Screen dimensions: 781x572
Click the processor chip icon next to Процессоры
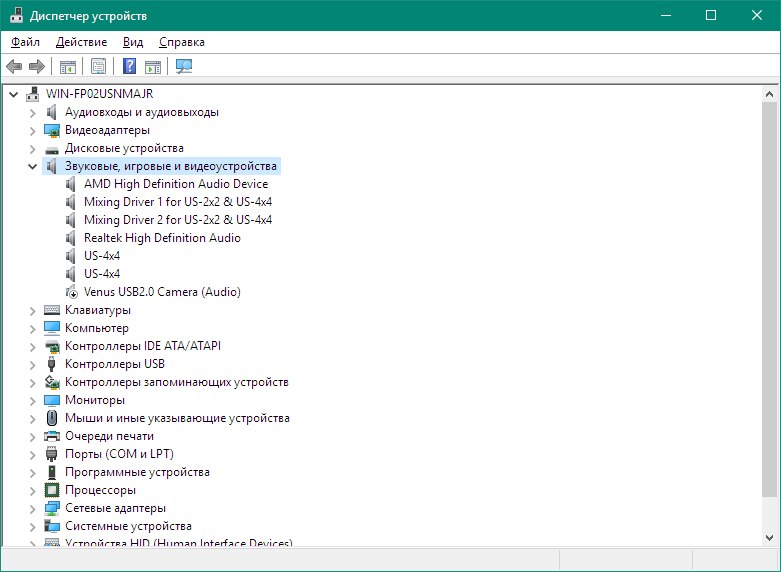point(52,490)
